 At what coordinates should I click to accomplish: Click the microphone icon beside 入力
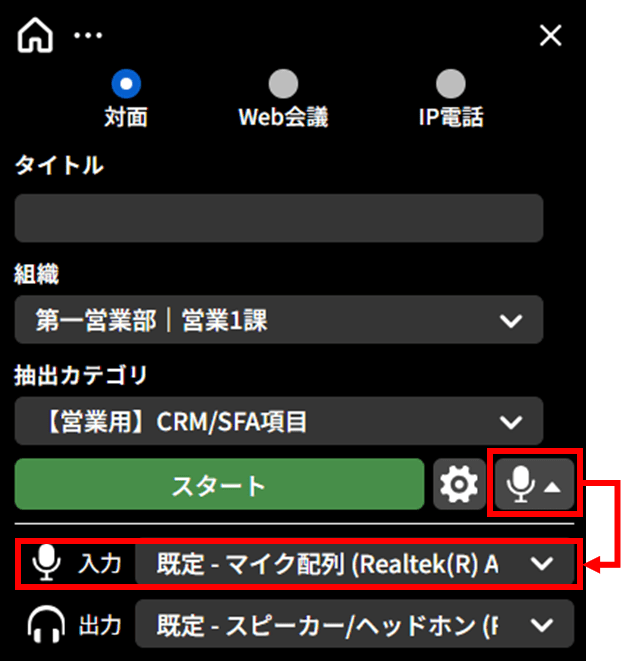pyautogui.click(x=46, y=563)
